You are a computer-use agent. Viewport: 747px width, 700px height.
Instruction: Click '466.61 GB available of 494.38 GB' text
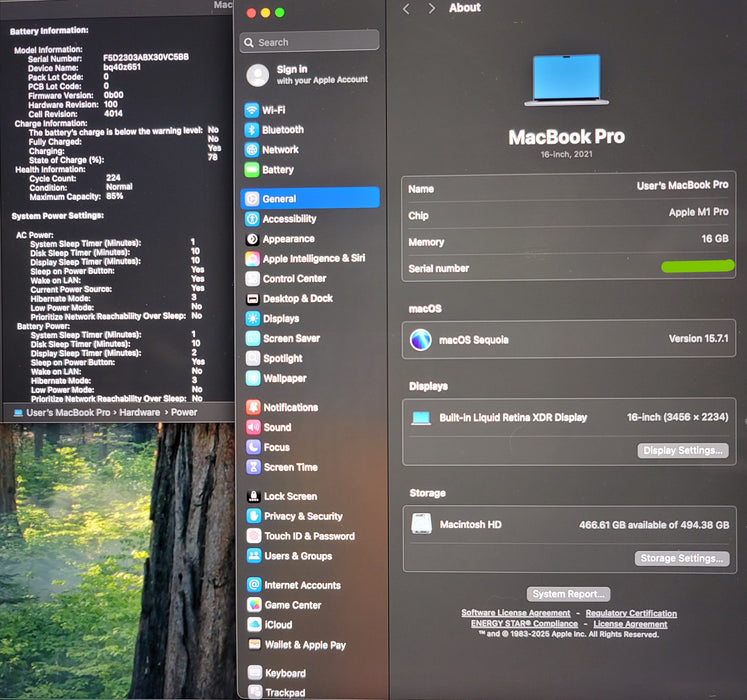pyautogui.click(x=654, y=525)
